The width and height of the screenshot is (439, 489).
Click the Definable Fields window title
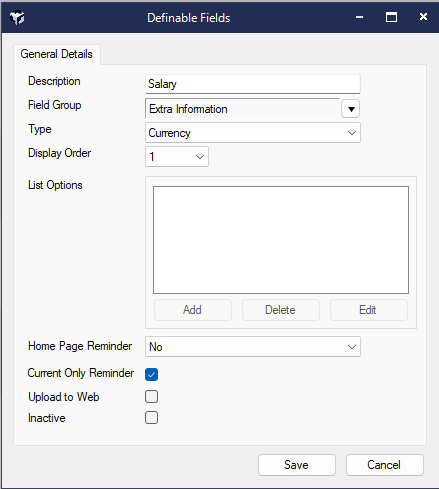[x=189, y=18]
